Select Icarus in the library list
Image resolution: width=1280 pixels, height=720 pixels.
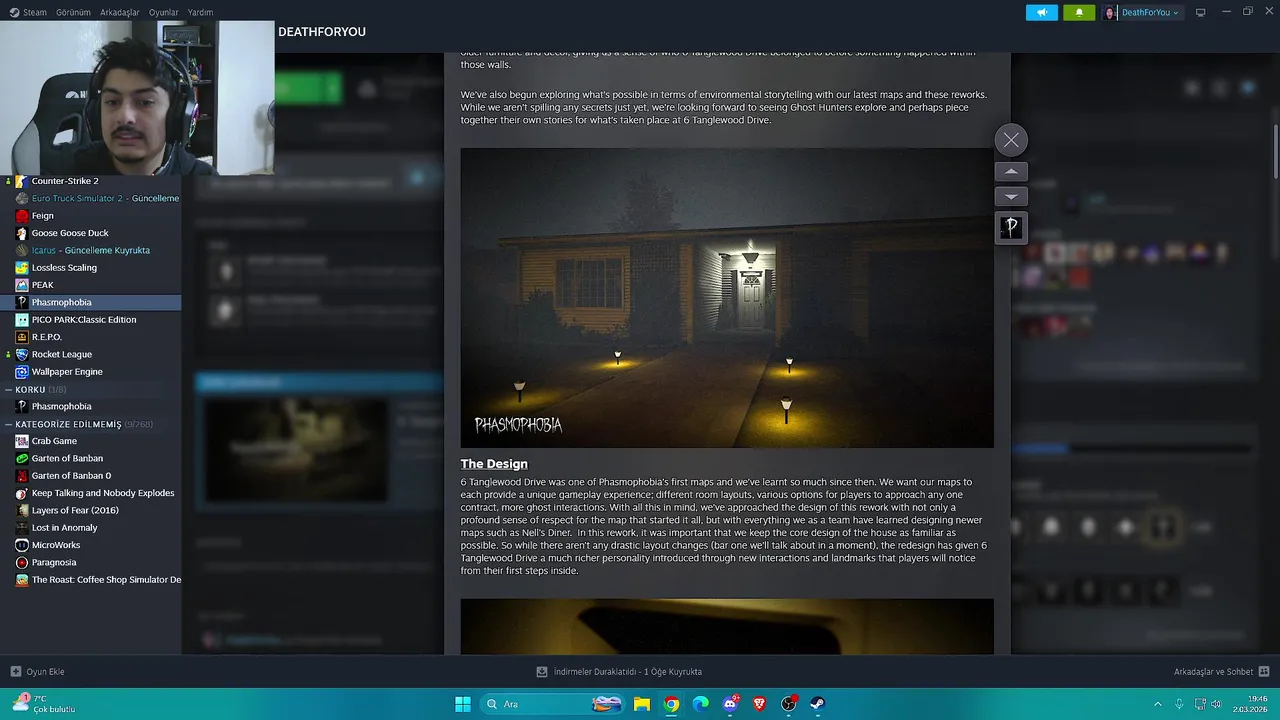click(x=91, y=250)
